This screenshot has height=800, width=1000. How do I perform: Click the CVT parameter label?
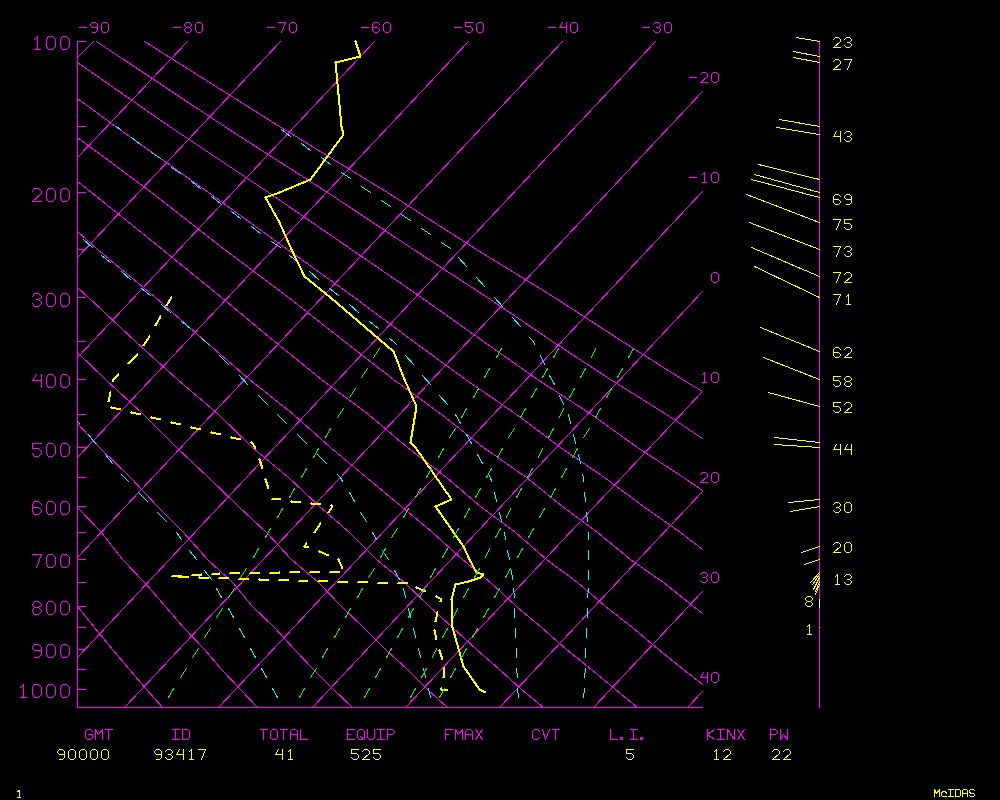click(545, 735)
